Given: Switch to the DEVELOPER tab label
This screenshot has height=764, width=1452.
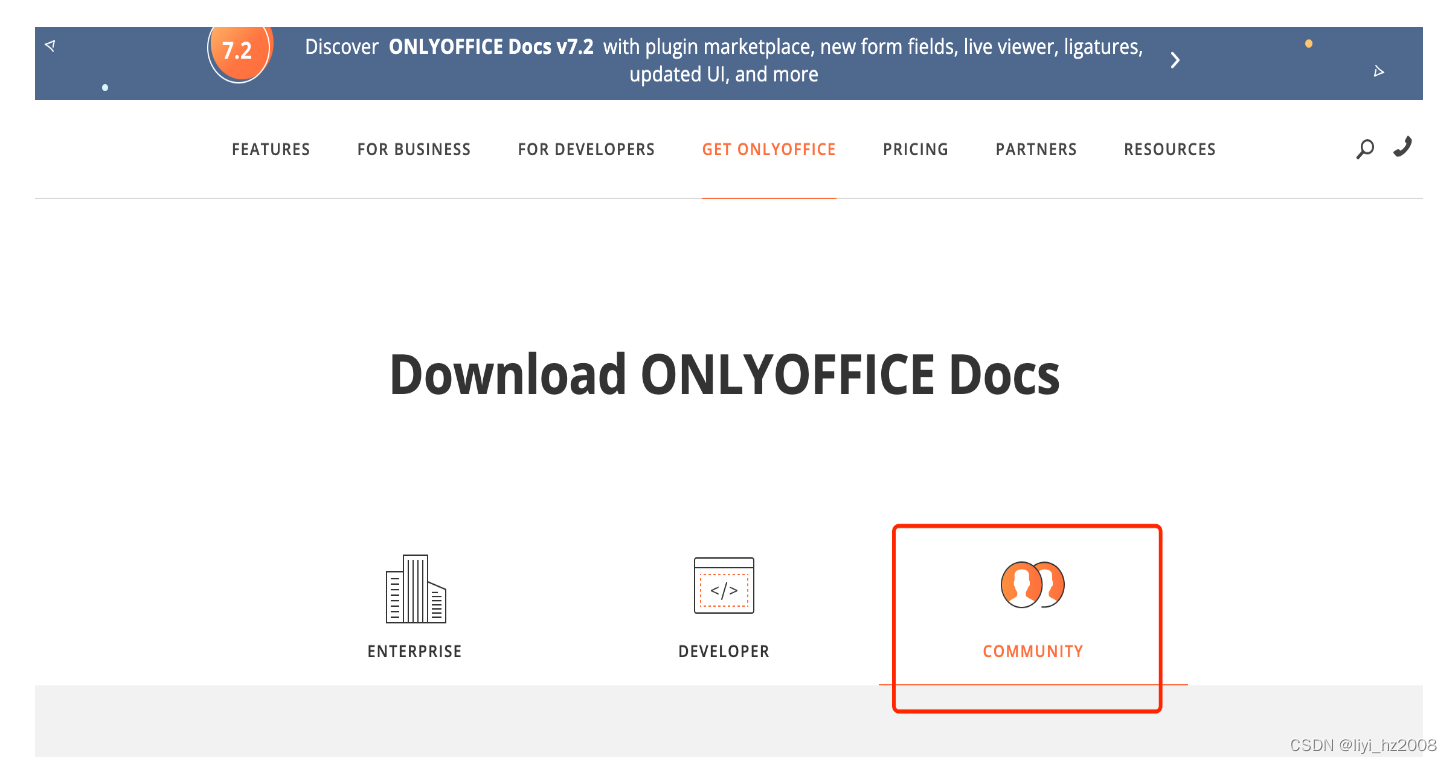Looking at the screenshot, I should tap(724, 651).
